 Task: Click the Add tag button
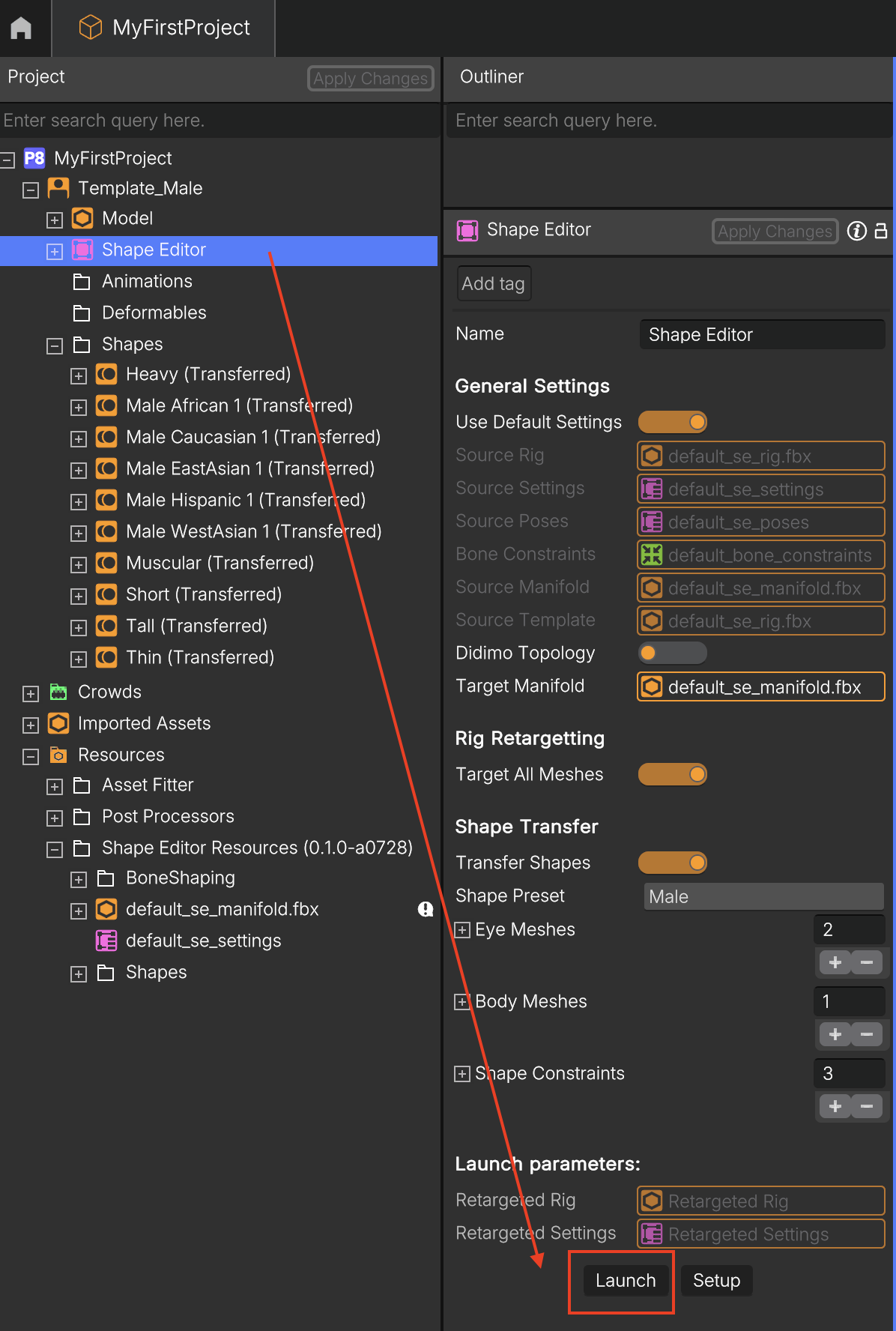pyautogui.click(x=494, y=283)
